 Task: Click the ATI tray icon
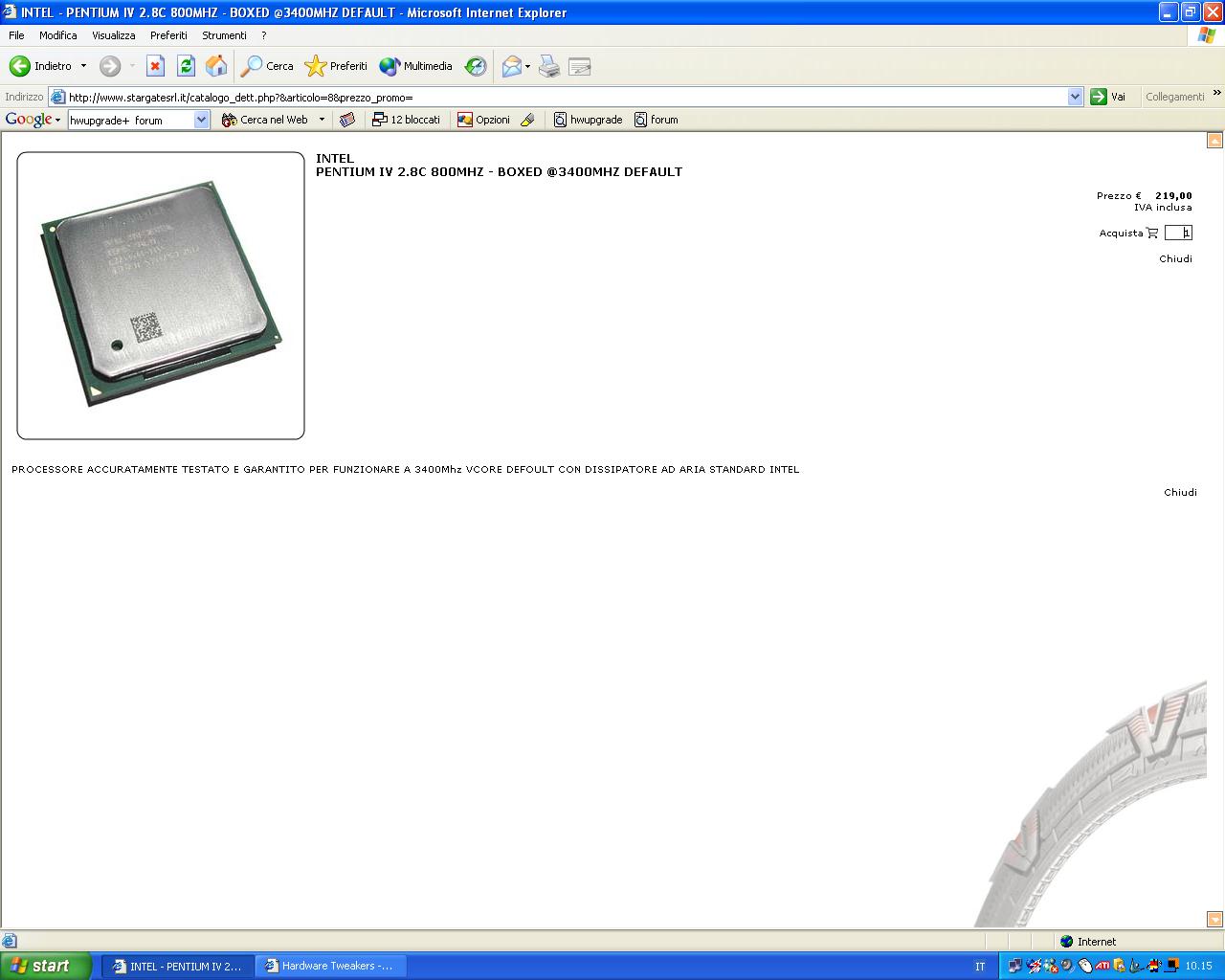[1102, 966]
